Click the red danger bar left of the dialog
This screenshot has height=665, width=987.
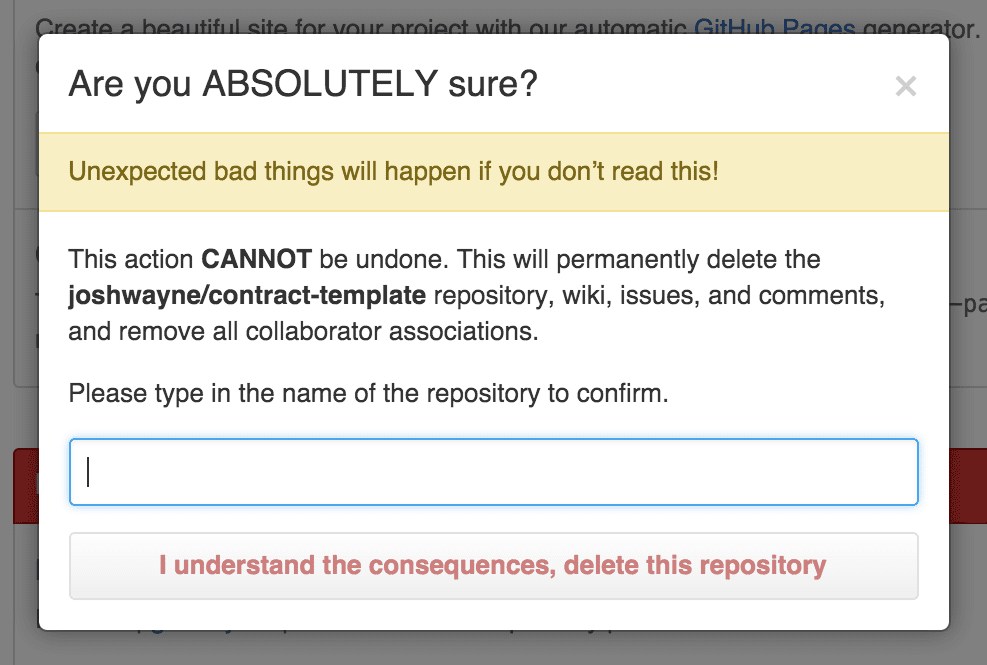point(25,486)
